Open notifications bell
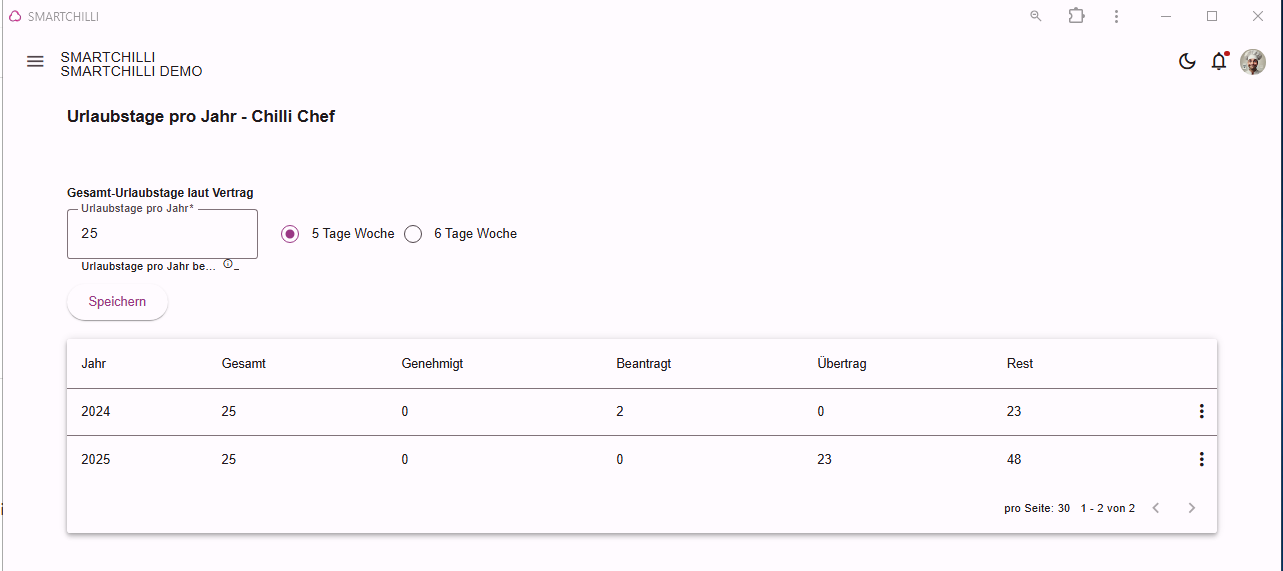This screenshot has width=1283, height=571. click(x=1218, y=62)
